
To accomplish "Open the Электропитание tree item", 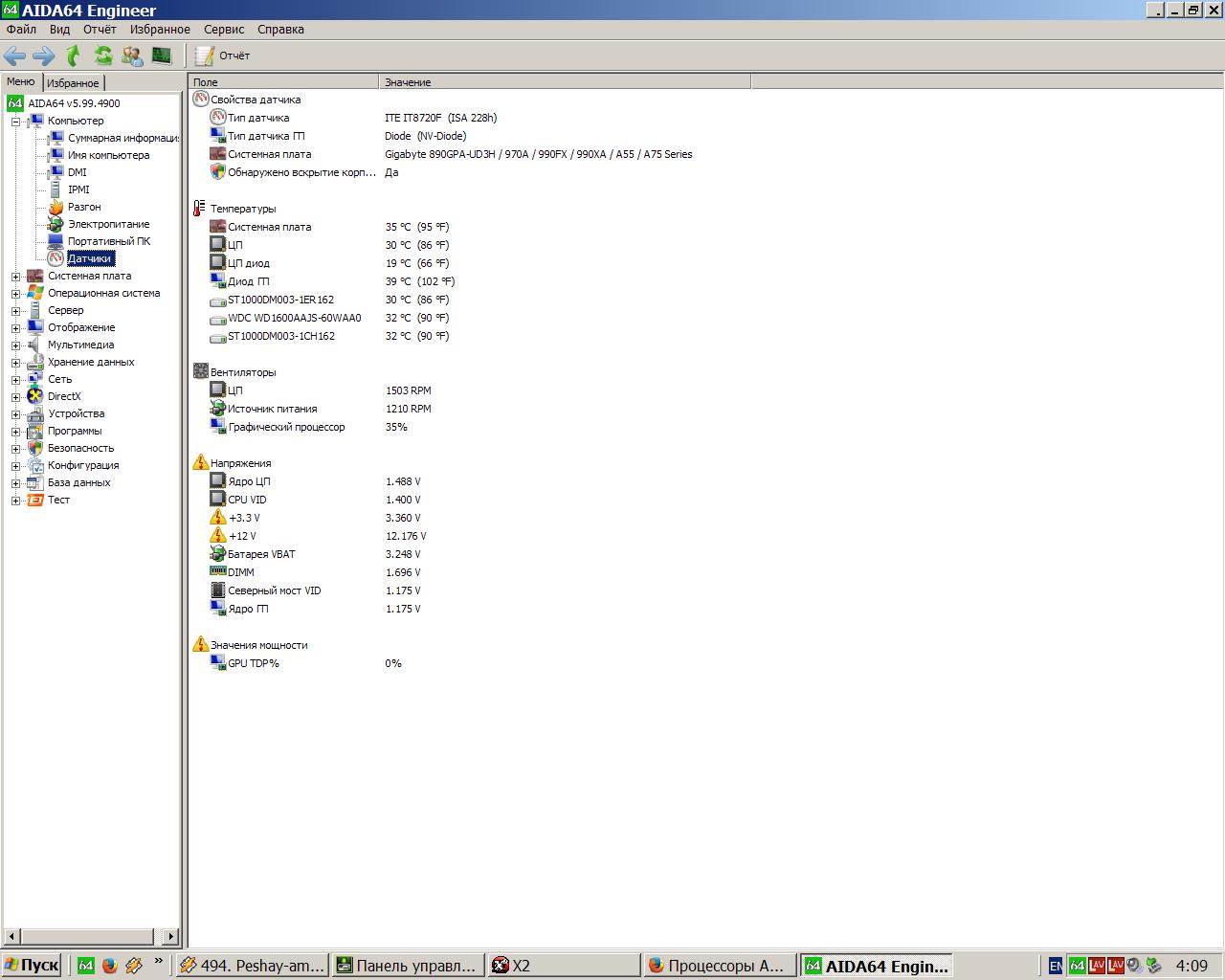I will (108, 224).
